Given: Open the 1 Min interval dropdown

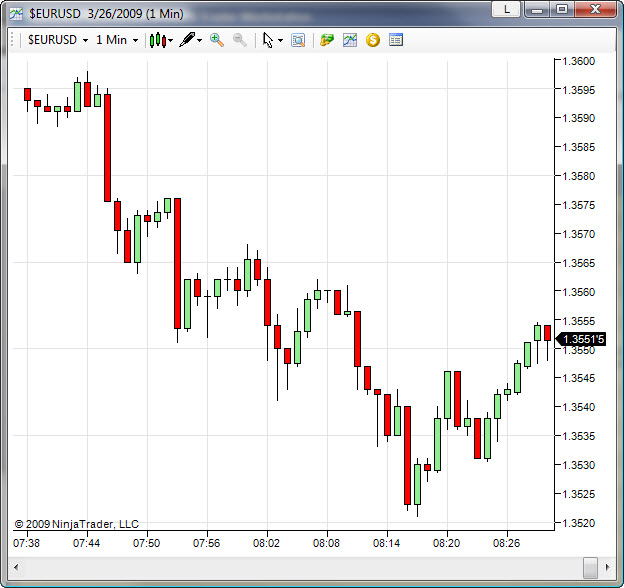Looking at the screenshot, I should pos(117,40).
